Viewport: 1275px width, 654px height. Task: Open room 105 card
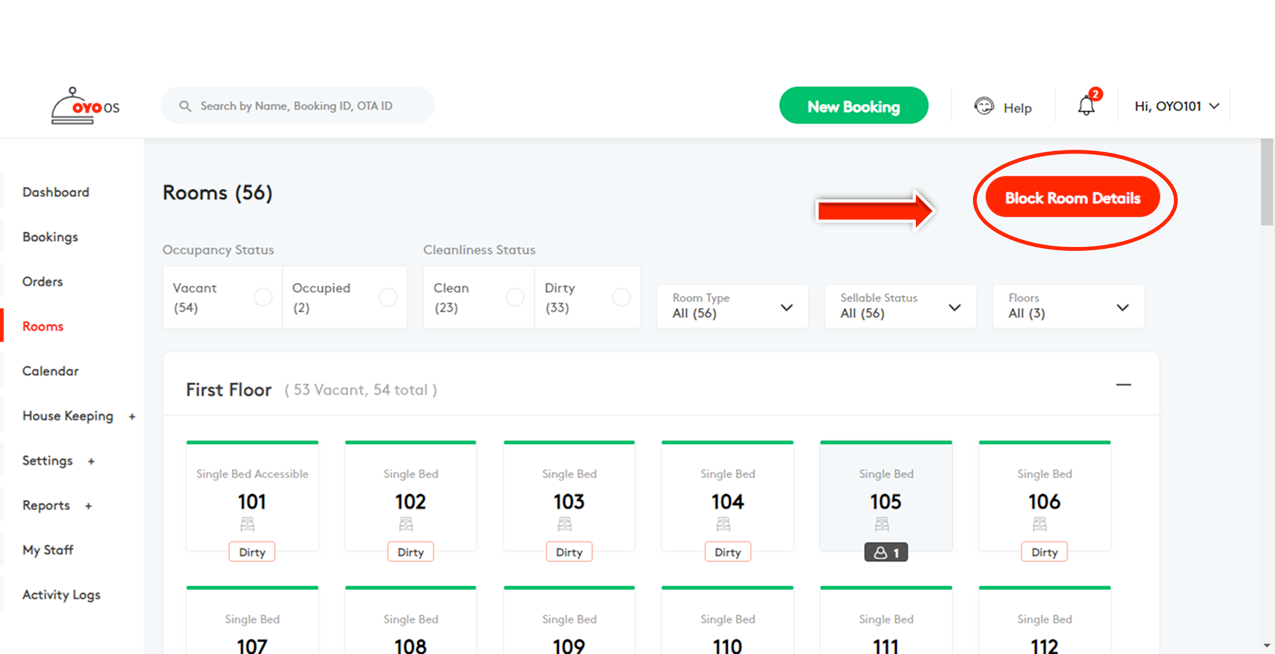[x=886, y=496]
